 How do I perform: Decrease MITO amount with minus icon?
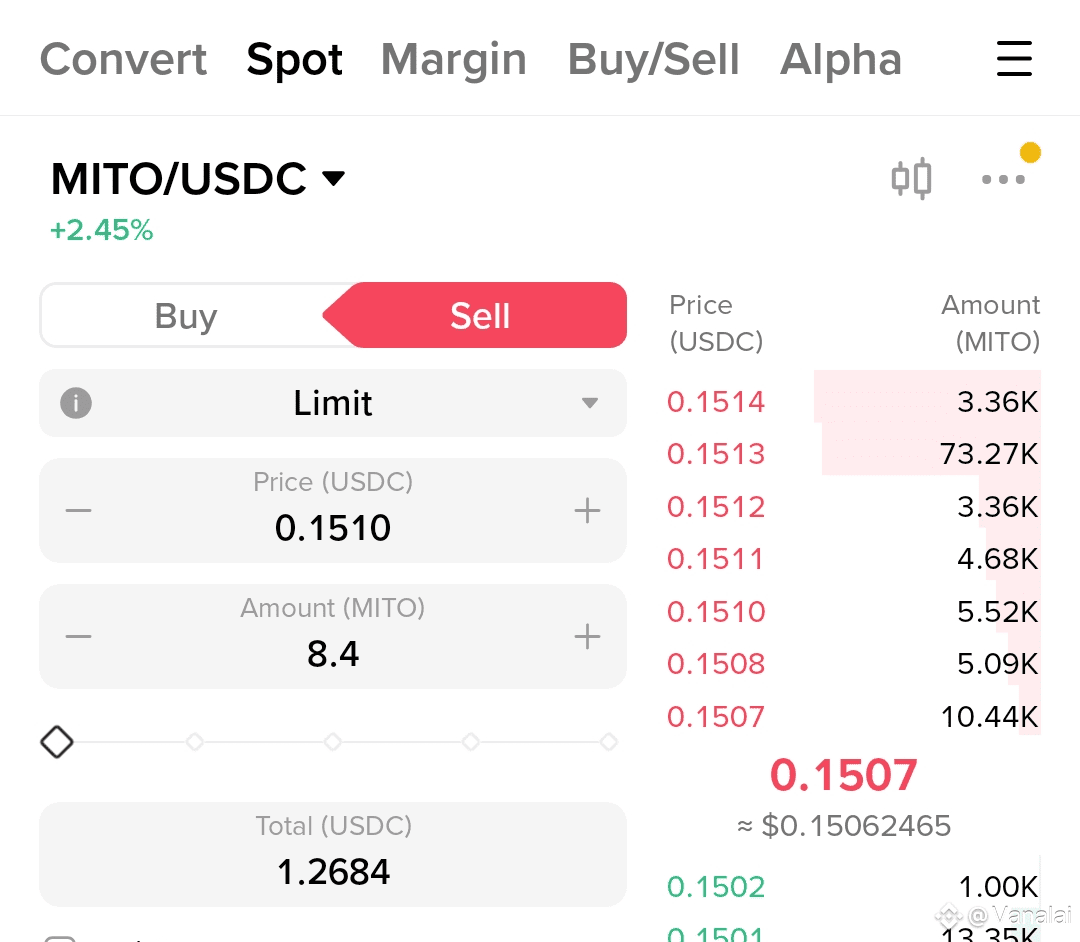click(x=79, y=636)
